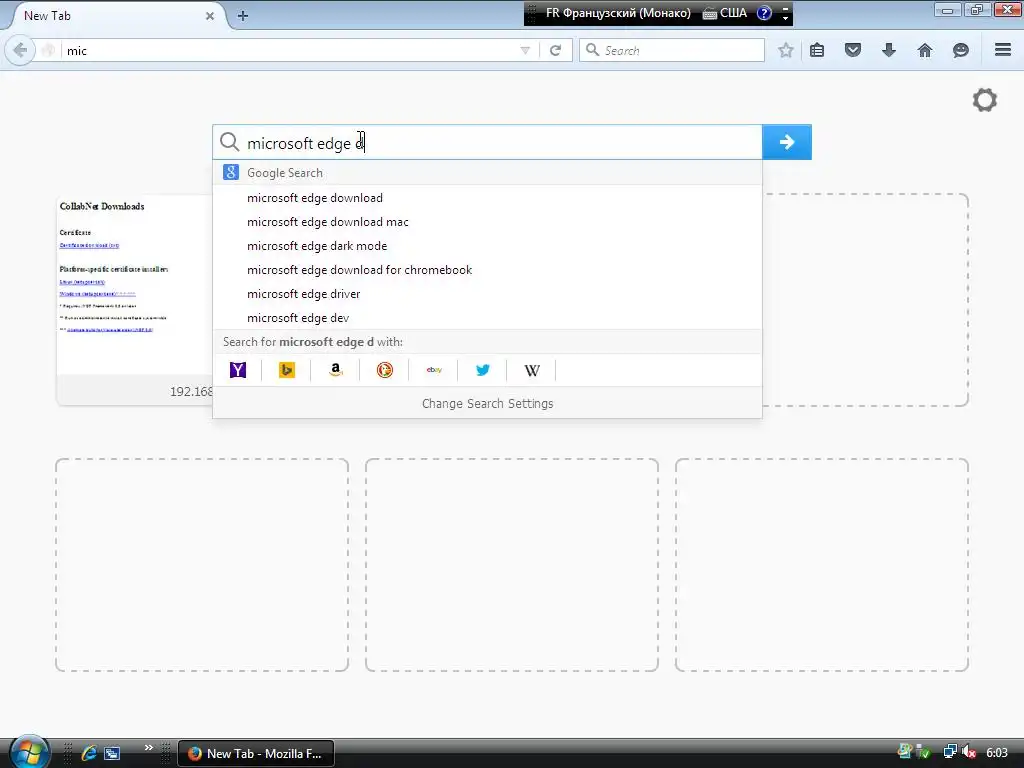Open the Windows Start orb
The width and height of the screenshot is (1024, 768).
click(29, 752)
